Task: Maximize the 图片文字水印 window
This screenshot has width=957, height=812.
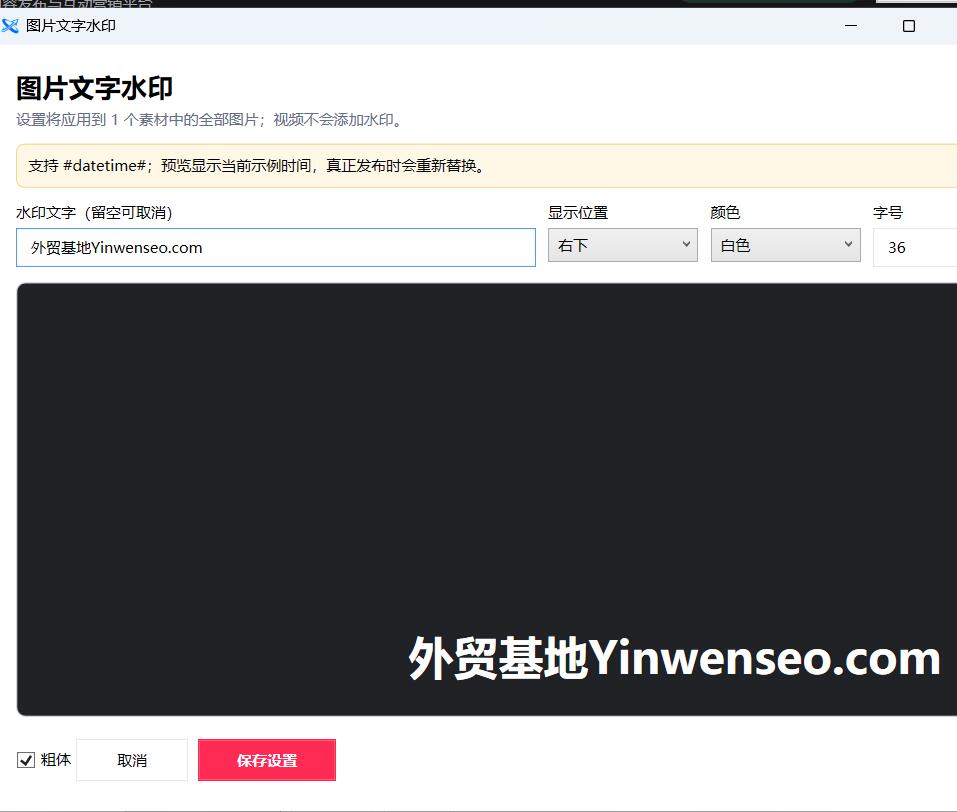Action: [909, 26]
